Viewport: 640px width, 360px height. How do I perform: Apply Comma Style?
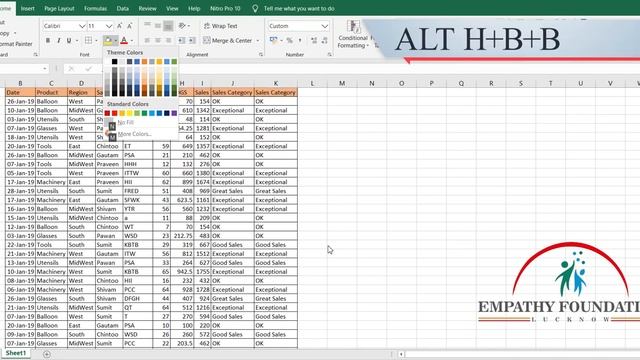pyautogui.click(x=300, y=40)
